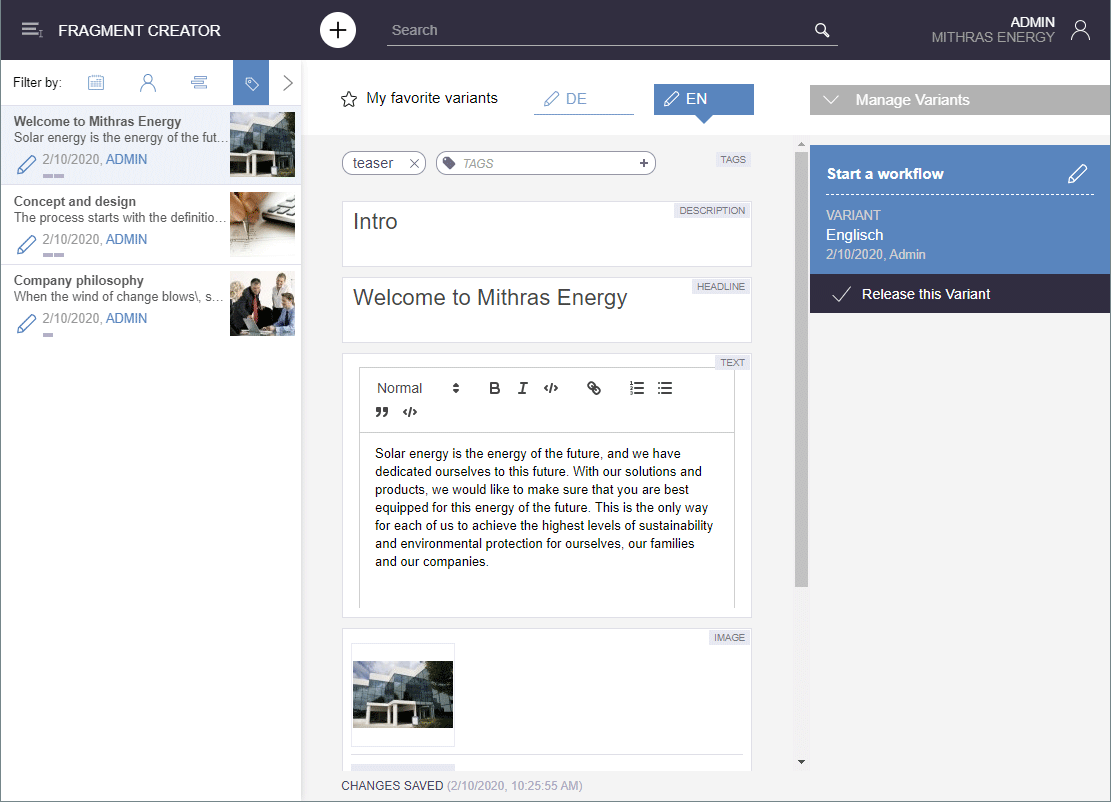Viewport: 1111px width, 802px height.
Task: Click the scroll up arrow of editor
Action: (x=801, y=145)
